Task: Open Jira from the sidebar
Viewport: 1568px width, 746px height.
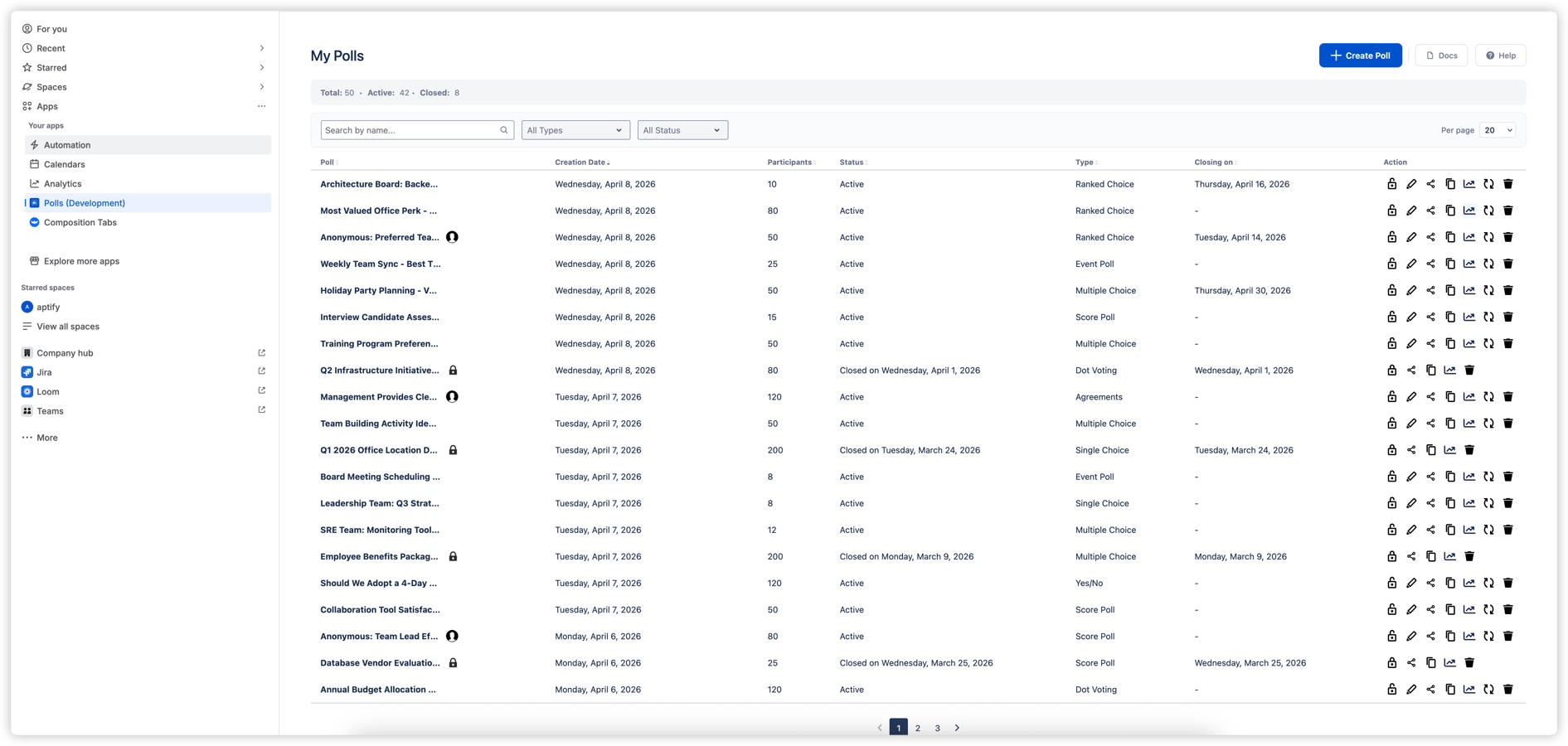Action: tap(45, 372)
